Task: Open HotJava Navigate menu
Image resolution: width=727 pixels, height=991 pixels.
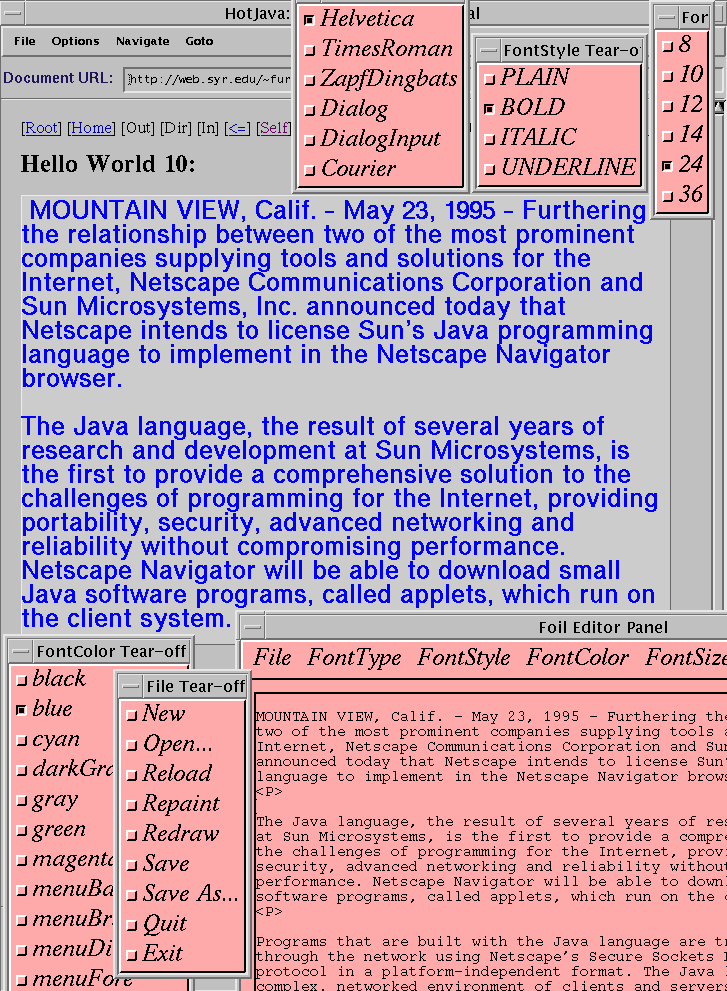Action: pyautogui.click(x=142, y=41)
